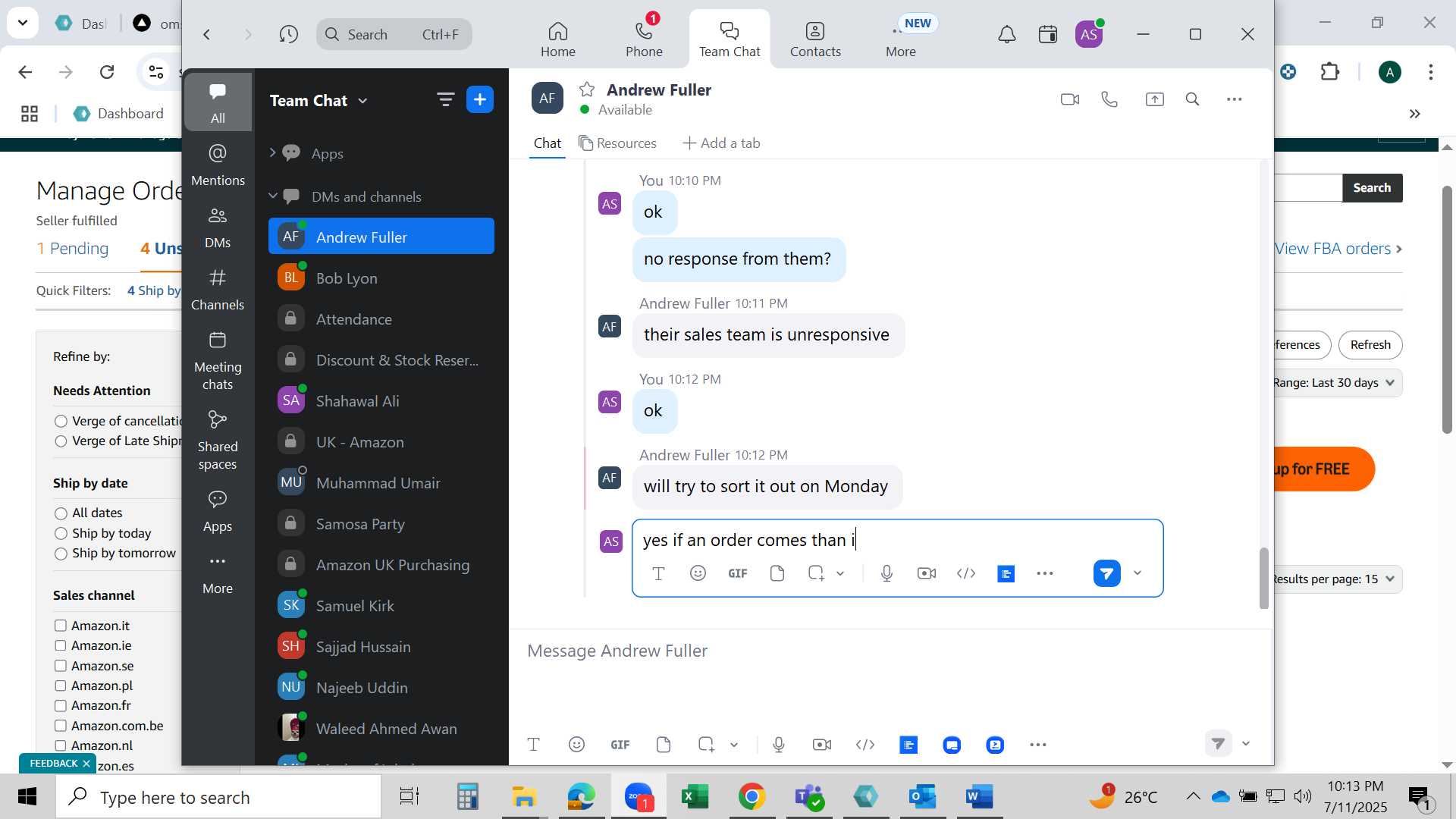
Task: Open Meeting chats in left sidebar
Action: click(x=218, y=360)
